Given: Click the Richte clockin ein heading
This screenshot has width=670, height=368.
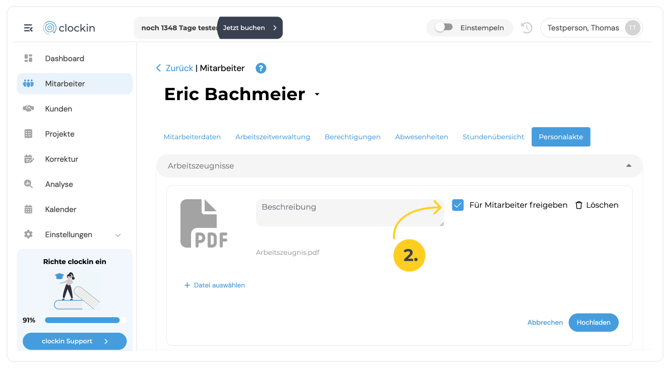Looking at the screenshot, I should 75,262.
